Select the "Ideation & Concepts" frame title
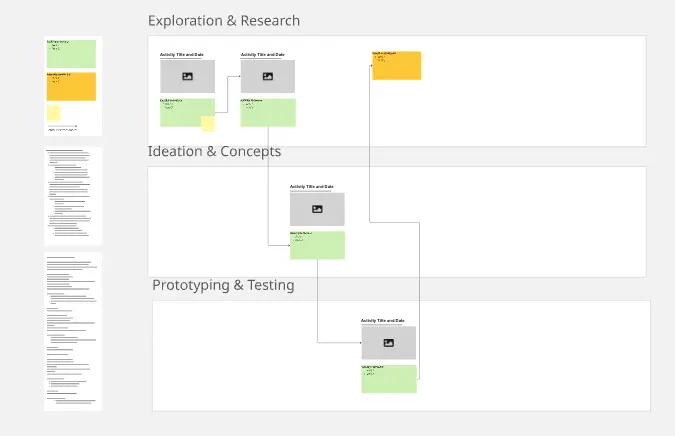 (x=214, y=152)
